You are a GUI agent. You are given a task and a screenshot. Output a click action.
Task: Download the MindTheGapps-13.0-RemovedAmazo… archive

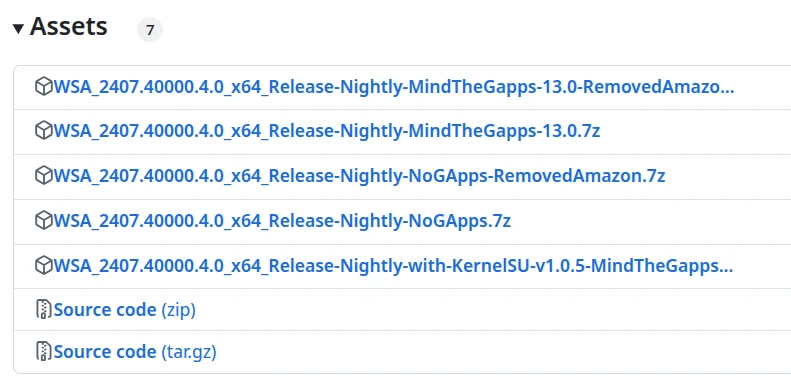(394, 87)
